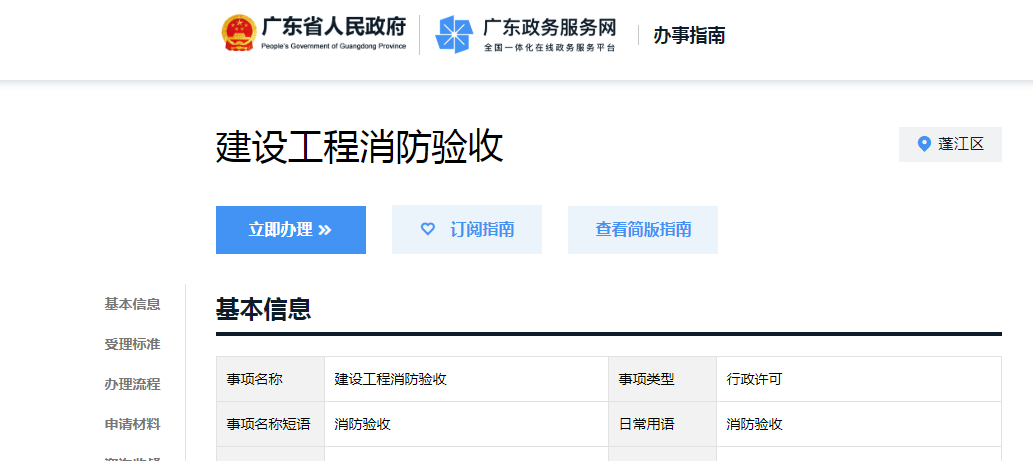Jump to 办理流程 in side navigation

(132, 385)
